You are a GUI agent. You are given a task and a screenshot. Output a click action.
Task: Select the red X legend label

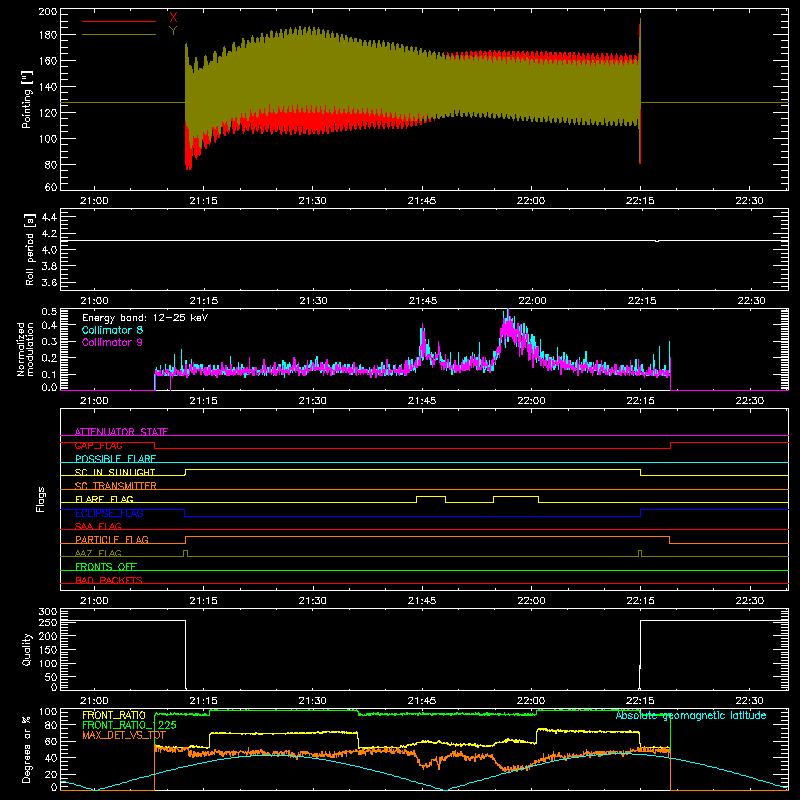coord(173,17)
